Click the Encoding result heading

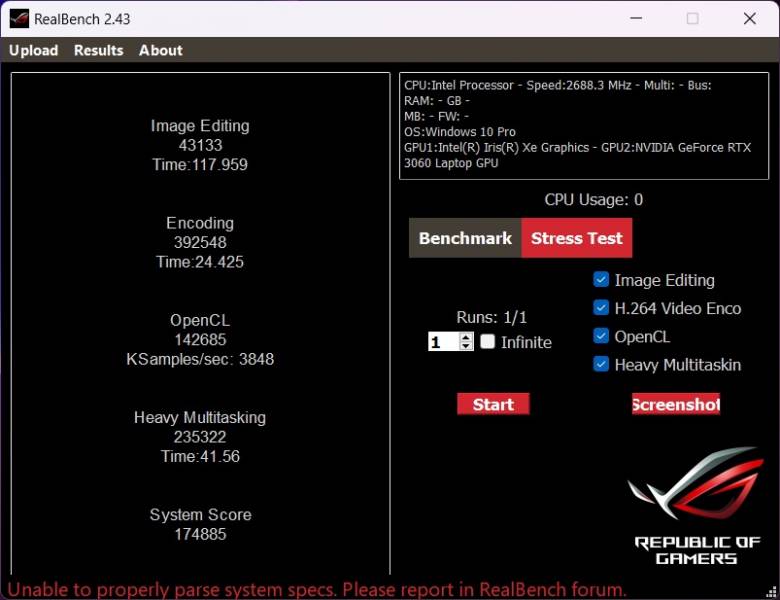click(x=200, y=223)
